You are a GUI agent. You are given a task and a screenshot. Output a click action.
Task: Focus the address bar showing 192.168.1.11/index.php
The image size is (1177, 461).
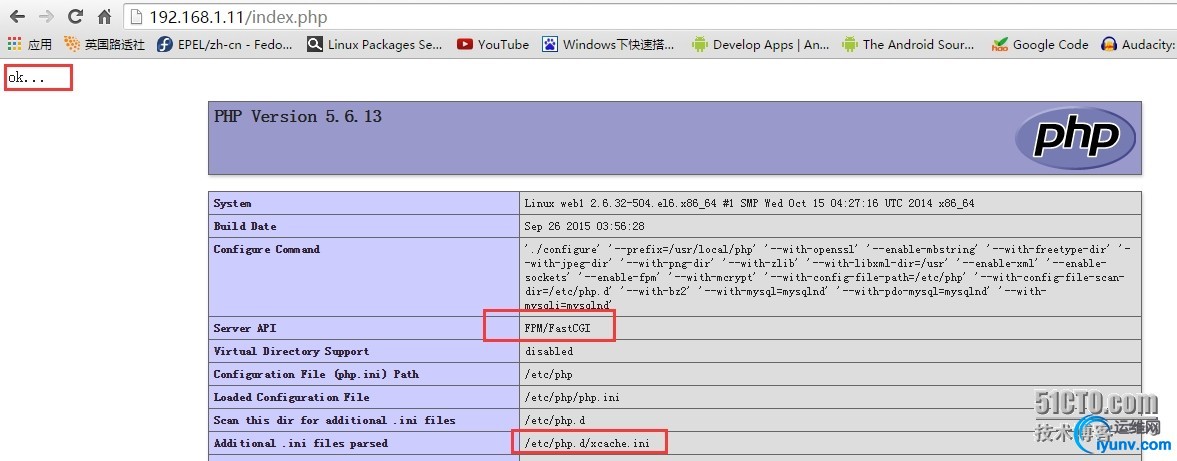pyautogui.click(x=649, y=17)
